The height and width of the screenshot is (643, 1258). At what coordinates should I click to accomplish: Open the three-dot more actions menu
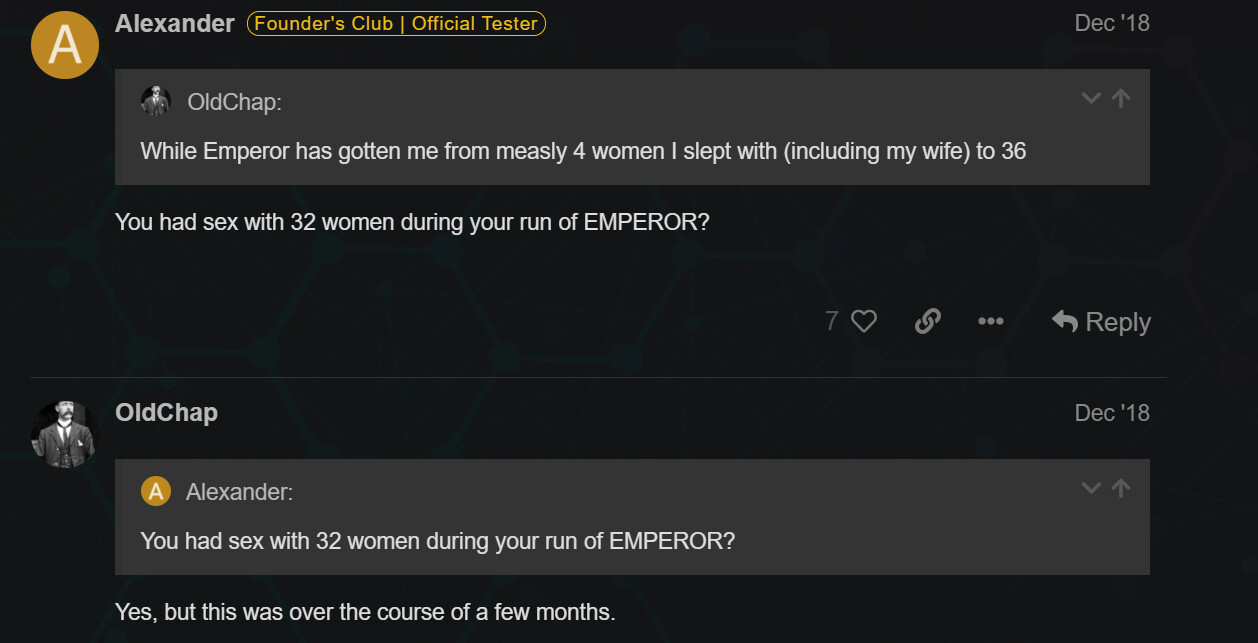click(x=990, y=321)
